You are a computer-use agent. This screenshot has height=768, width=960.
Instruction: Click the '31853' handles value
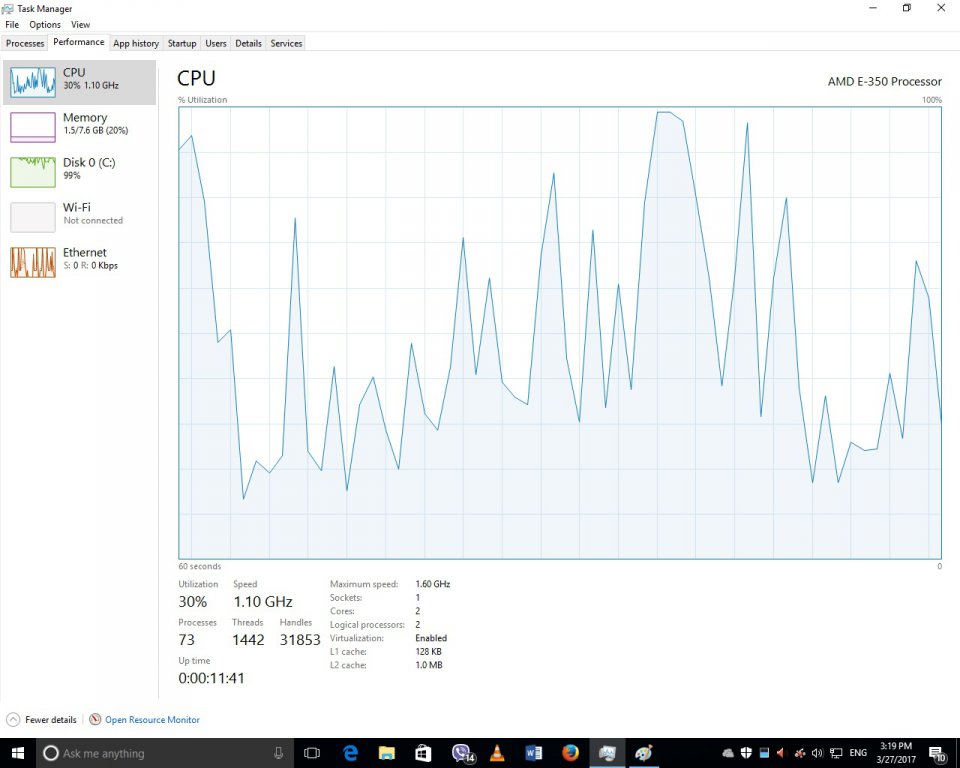pyautogui.click(x=300, y=639)
